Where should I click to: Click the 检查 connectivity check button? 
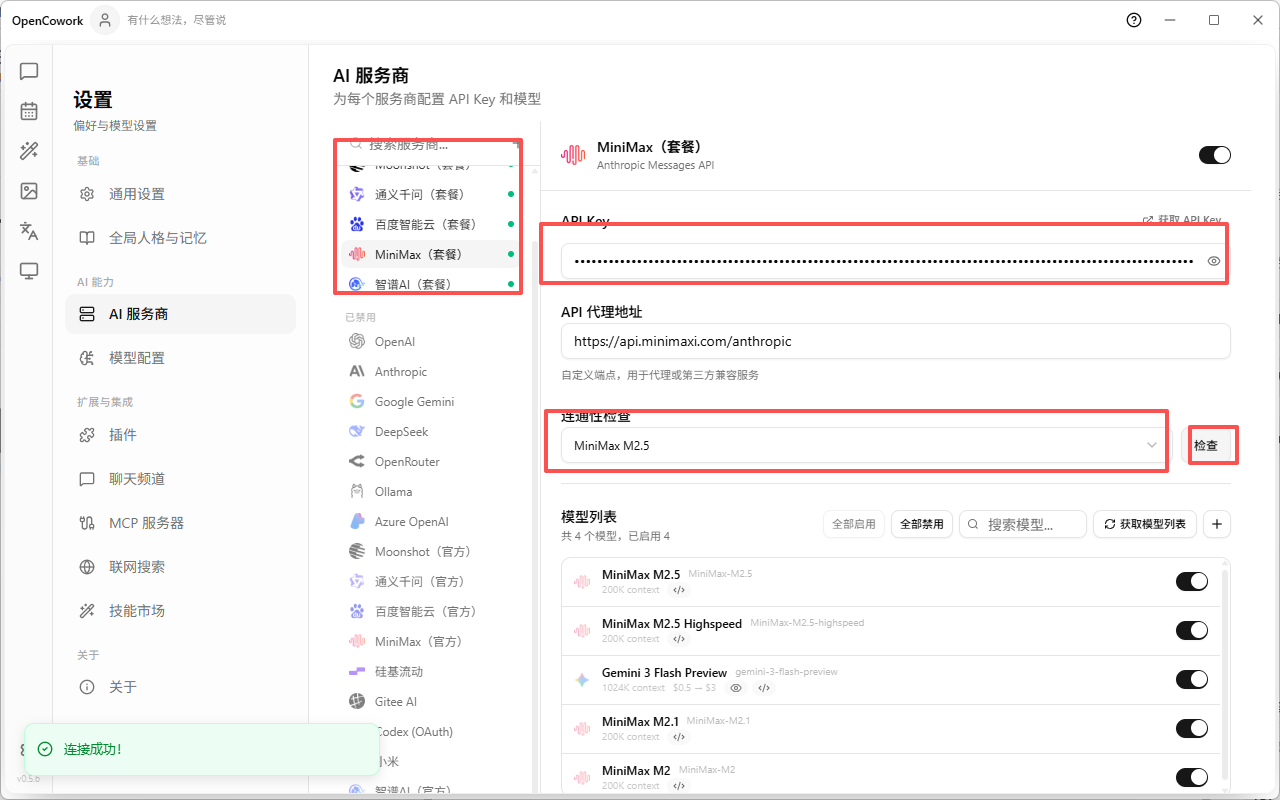click(1206, 446)
